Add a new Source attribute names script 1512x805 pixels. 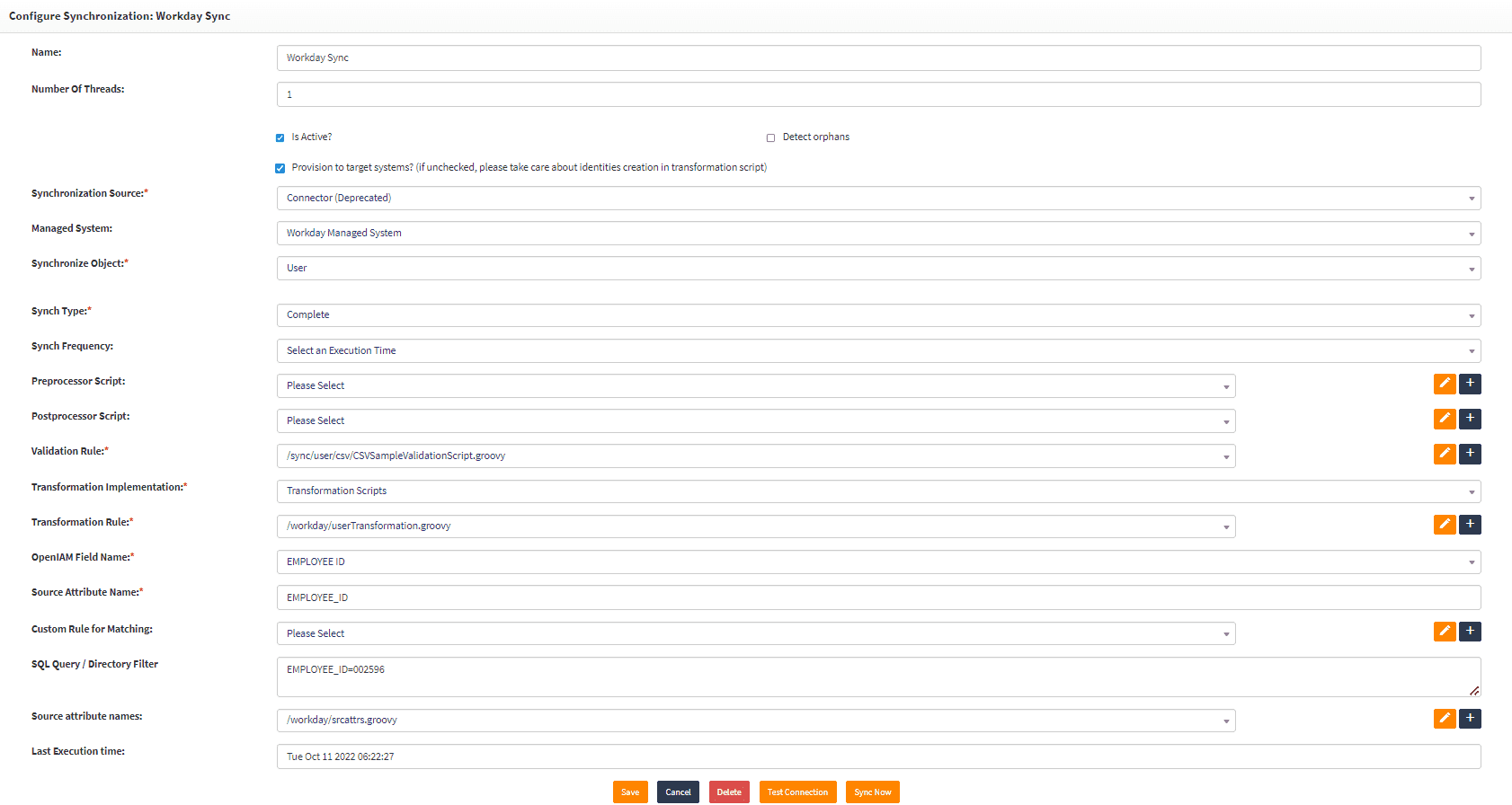tap(1470, 718)
